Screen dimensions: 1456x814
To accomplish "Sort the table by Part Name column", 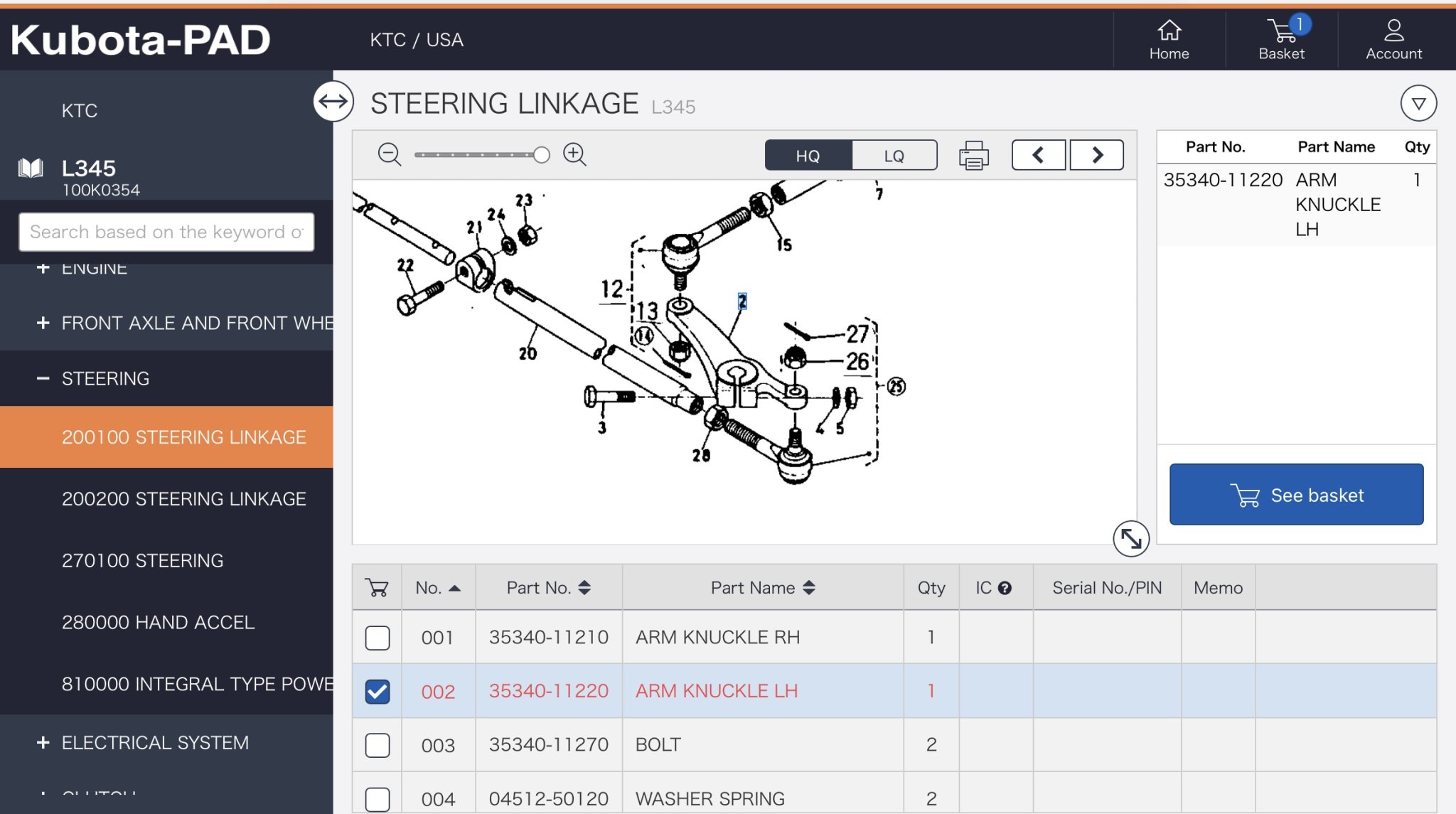I will pyautogui.click(x=762, y=588).
